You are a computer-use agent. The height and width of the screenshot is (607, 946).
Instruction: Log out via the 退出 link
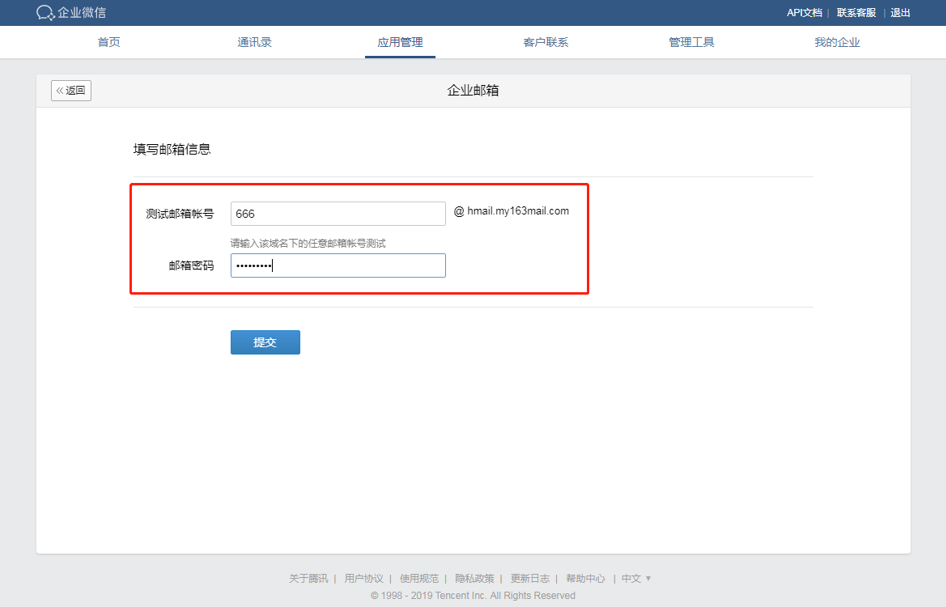pos(900,13)
